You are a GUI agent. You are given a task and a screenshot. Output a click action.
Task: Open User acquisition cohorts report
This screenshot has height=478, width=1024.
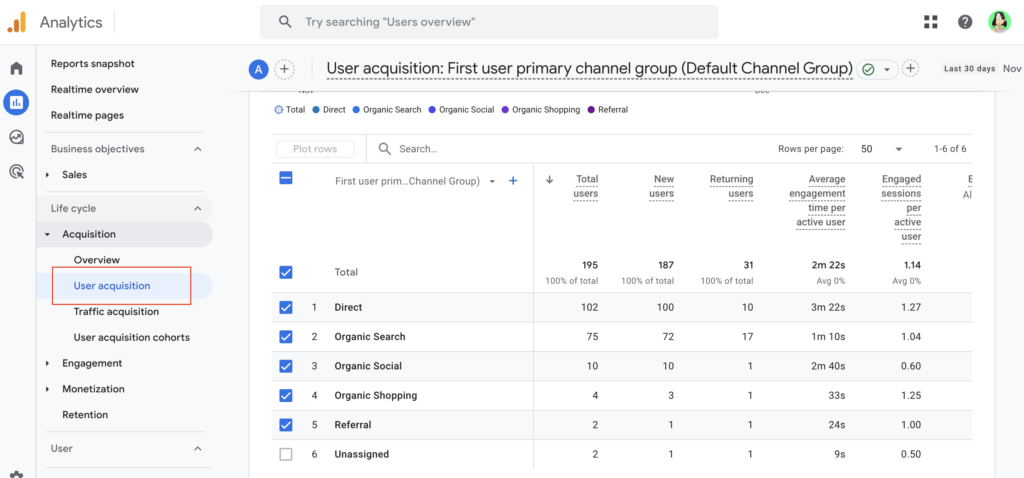pos(132,338)
